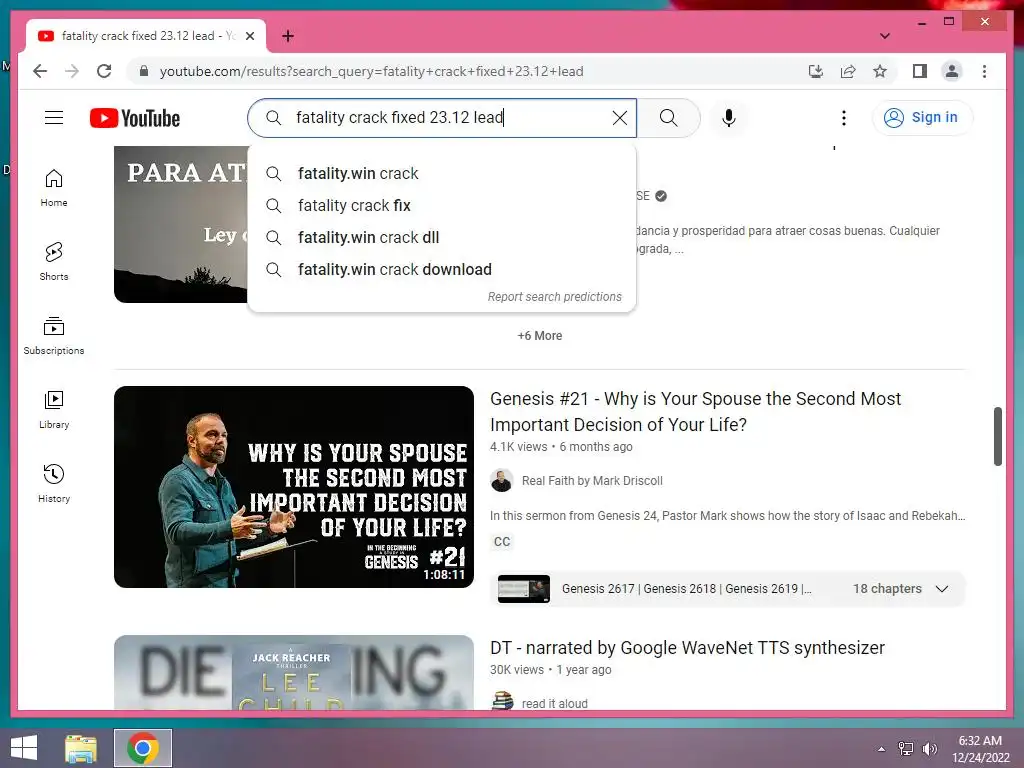Reload the page
This screenshot has width=1024, height=768.
[x=104, y=71]
